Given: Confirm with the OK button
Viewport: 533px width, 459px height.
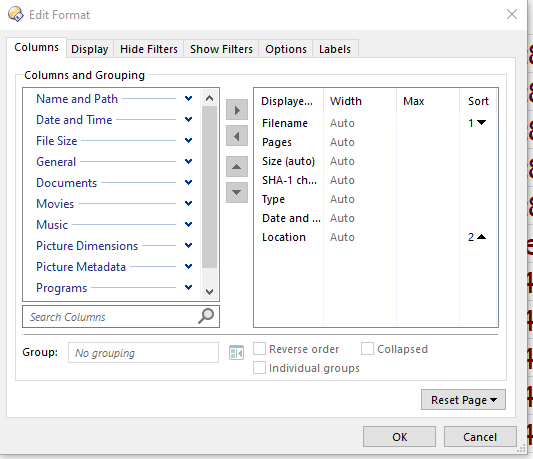Looking at the screenshot, I should tap(399, 437).
